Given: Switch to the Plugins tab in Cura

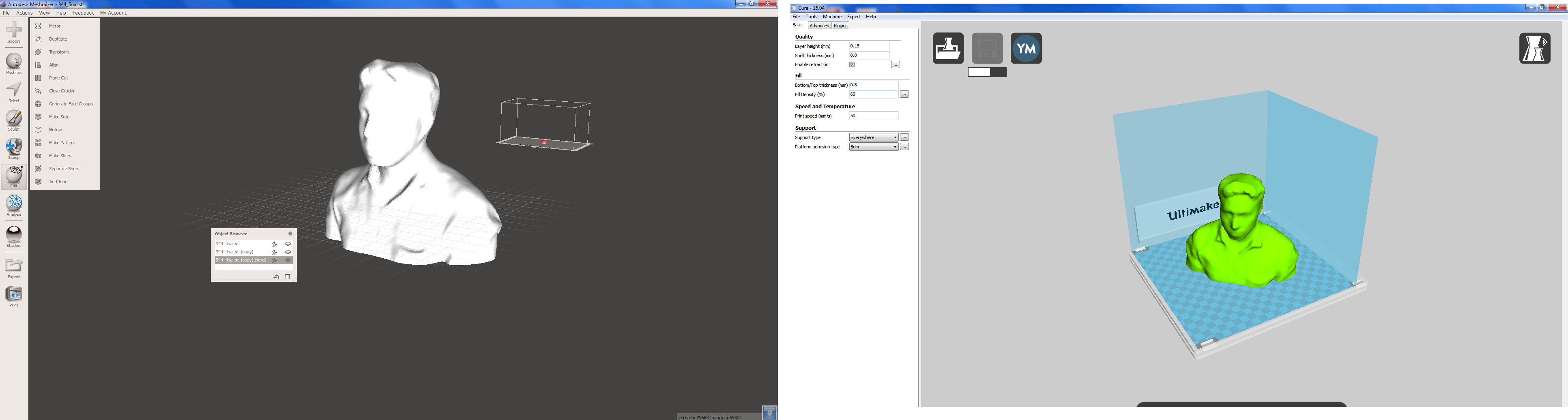Looking at the screenshot, I should pyautogui.click(x=841, y=26).
